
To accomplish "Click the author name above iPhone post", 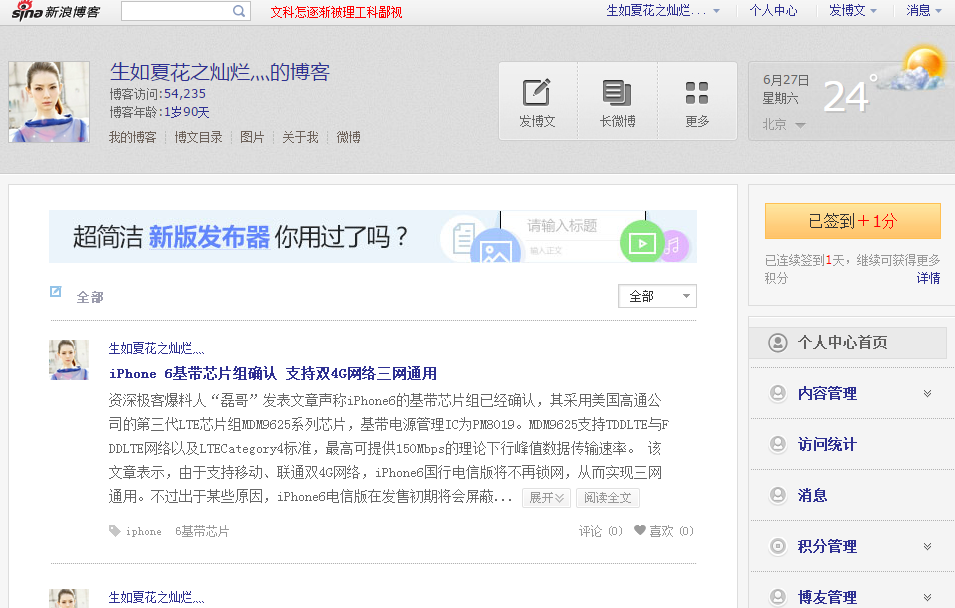I will tap(157, 348).
